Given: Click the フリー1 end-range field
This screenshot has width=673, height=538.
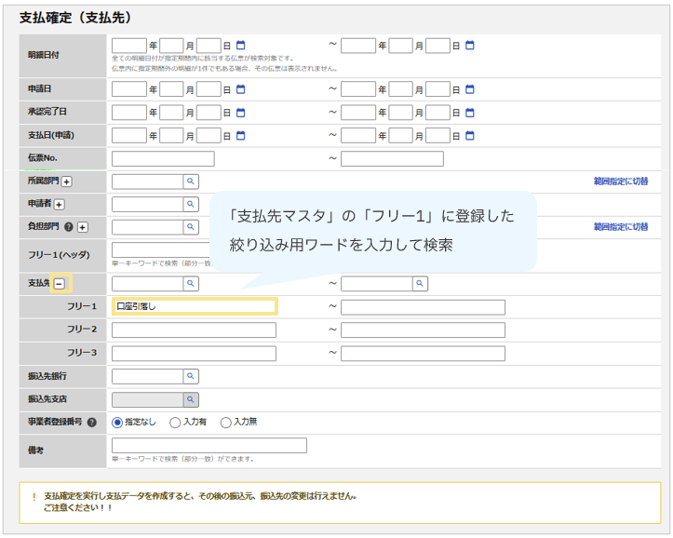Looking at the screenshot, I should coord(423,307).
